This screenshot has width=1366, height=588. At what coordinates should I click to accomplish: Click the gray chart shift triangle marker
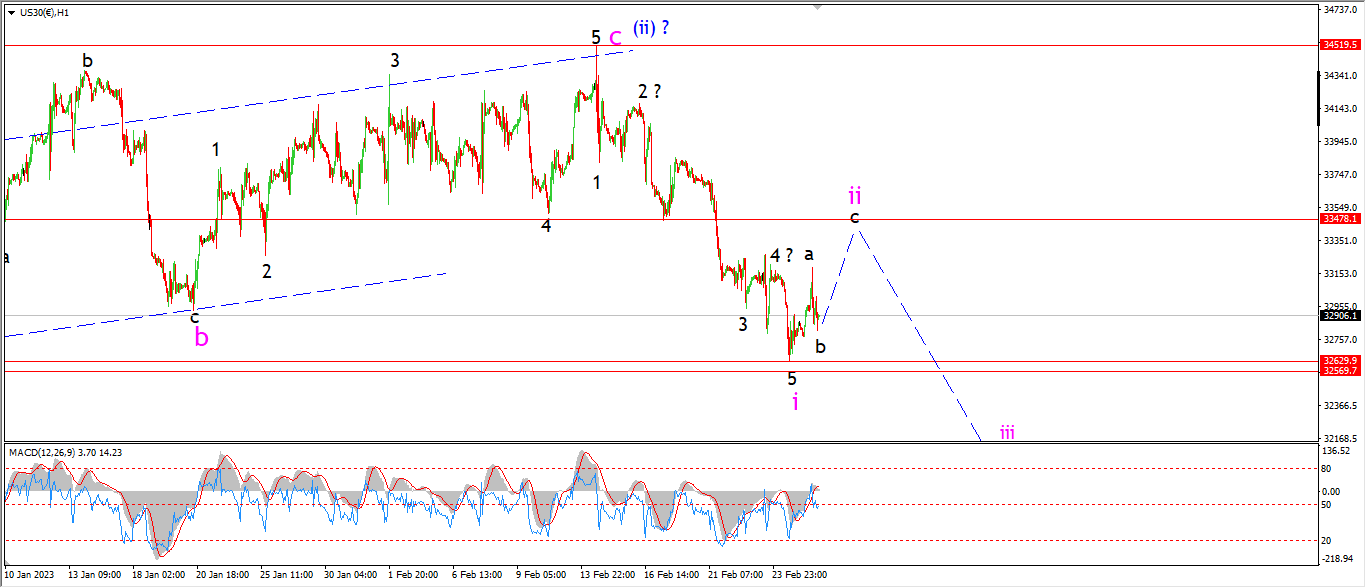tap(819, 7)
